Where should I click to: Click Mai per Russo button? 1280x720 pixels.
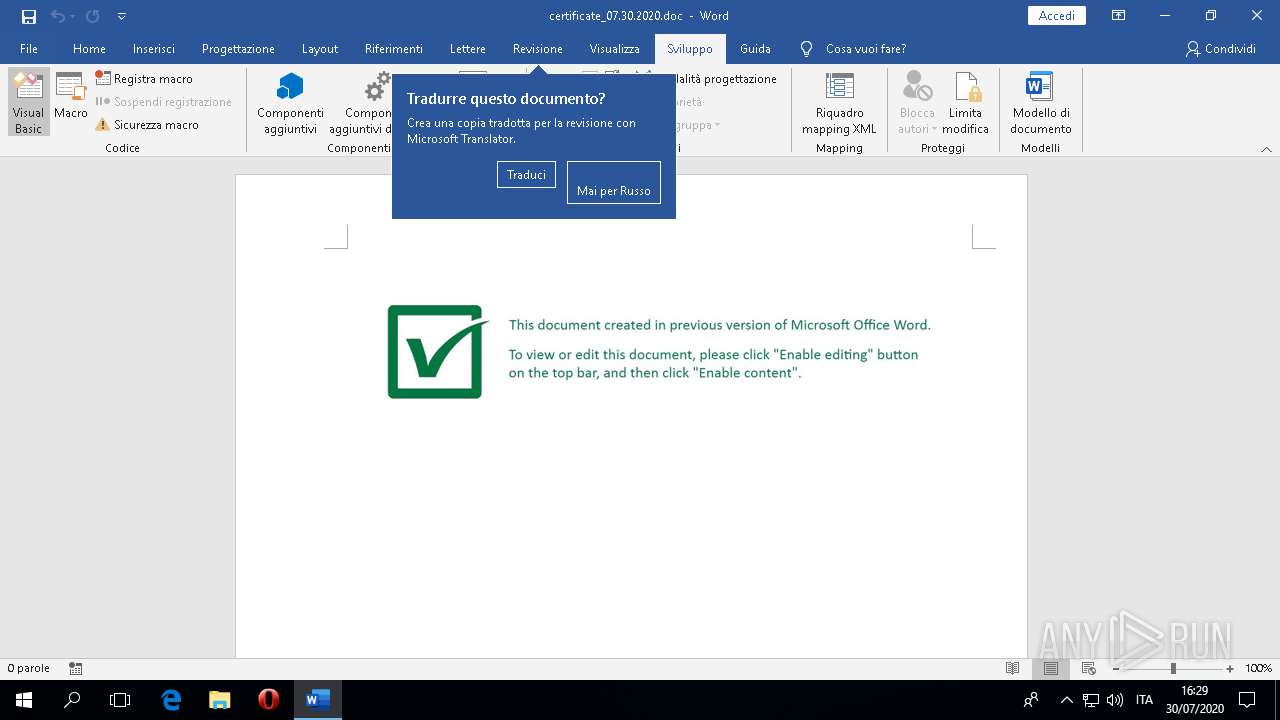pos(614,182)
